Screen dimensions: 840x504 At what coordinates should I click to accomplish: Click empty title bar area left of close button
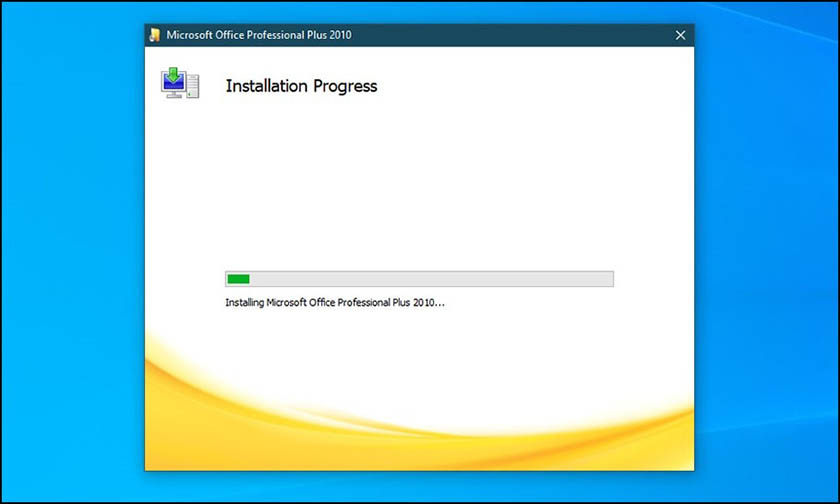pyautogui.click(x=520, y=35)
